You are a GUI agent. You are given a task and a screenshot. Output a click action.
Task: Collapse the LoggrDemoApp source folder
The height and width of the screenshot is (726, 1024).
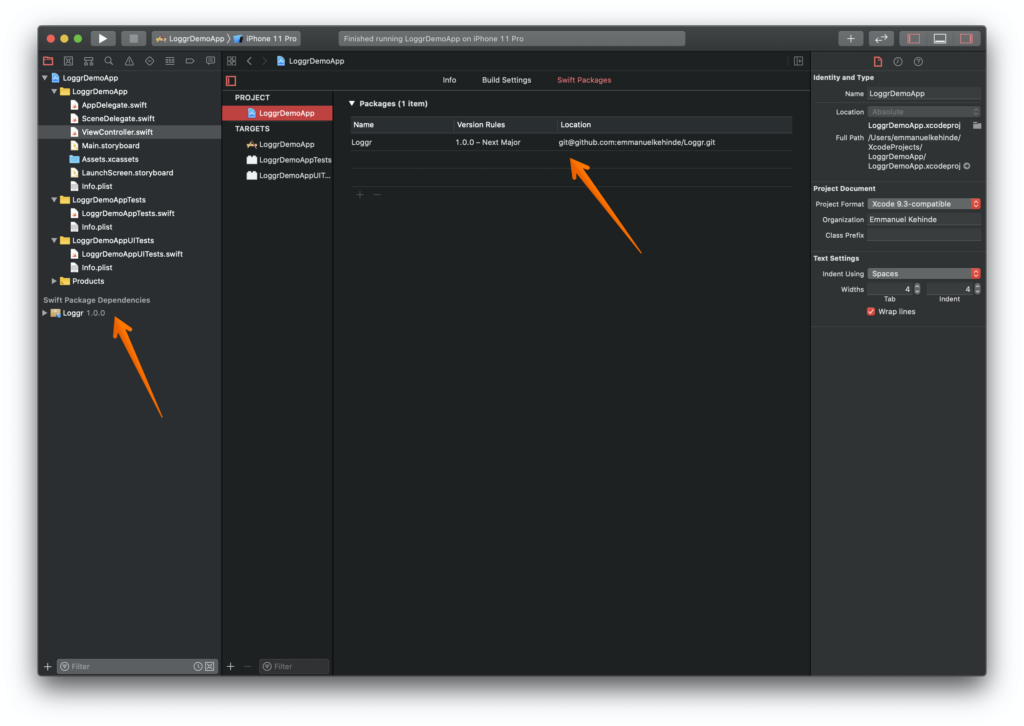54,91
